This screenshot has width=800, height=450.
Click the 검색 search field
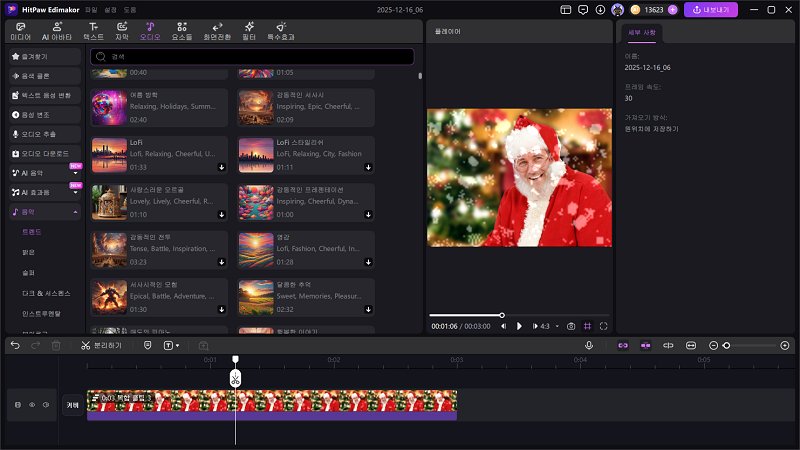250,57
